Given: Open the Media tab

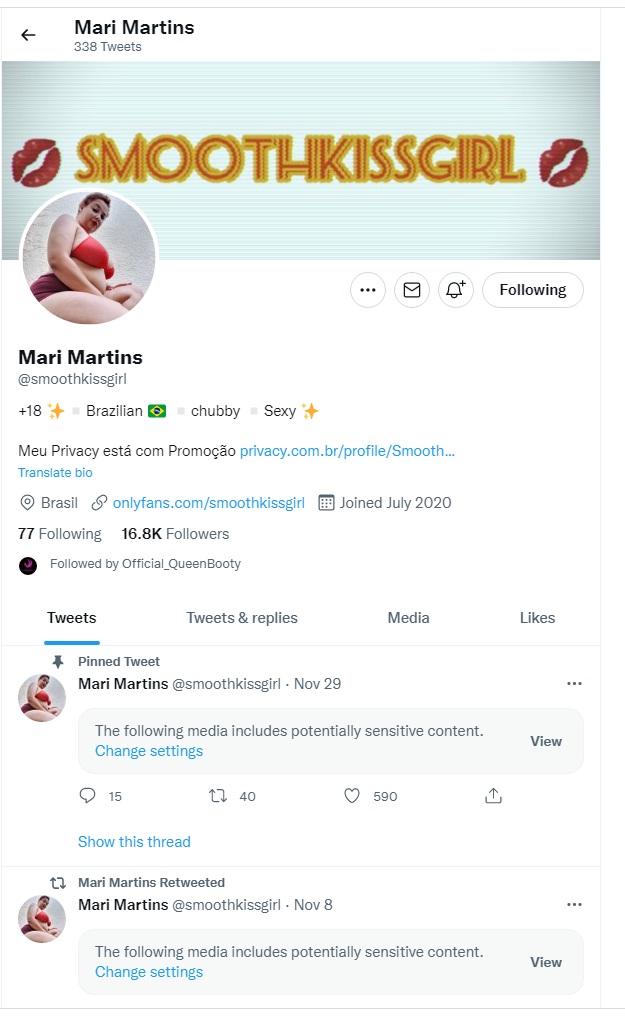Looking at the screenshot, I should [408, 618].
